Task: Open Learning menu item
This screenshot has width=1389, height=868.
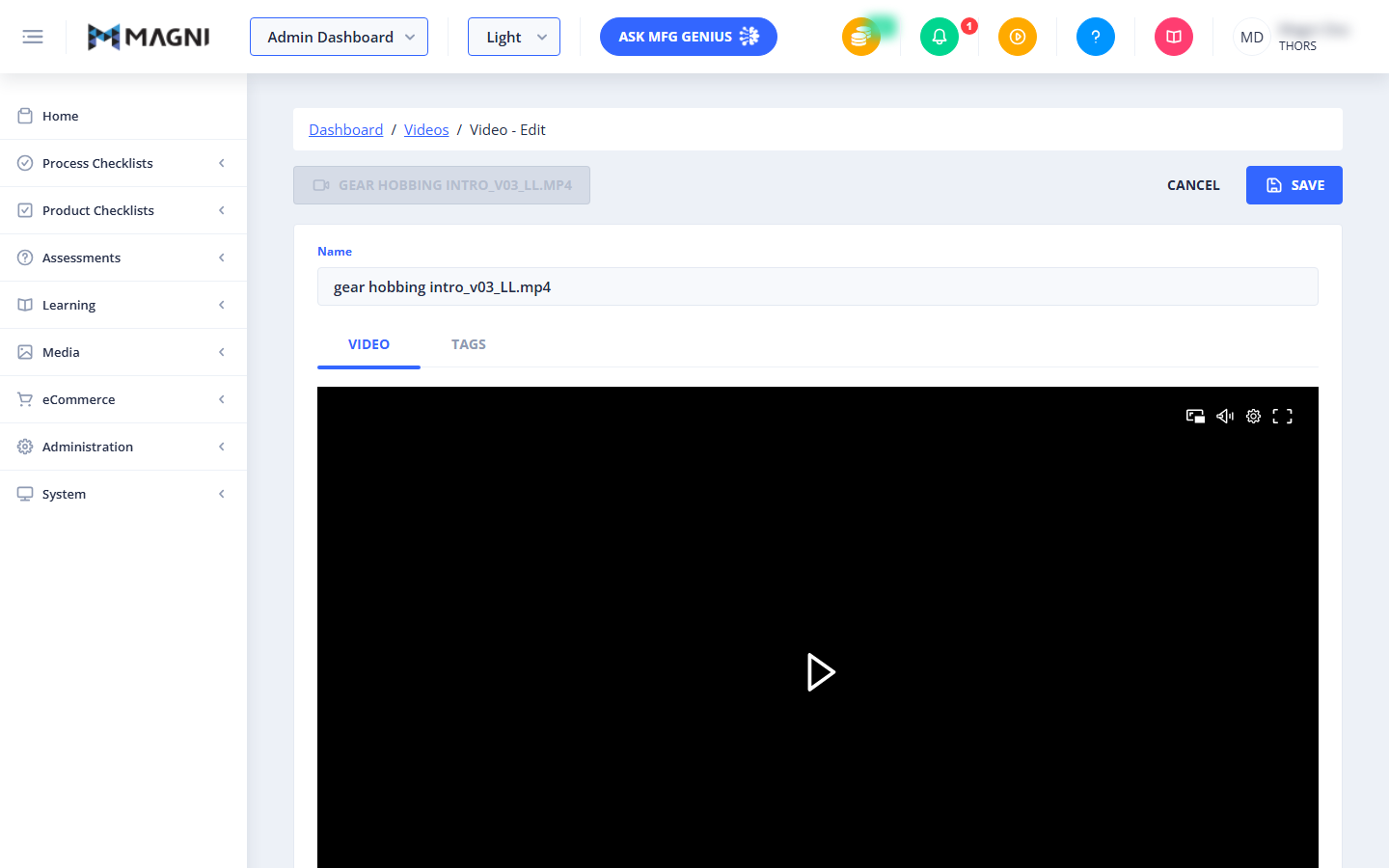Action: (123, 305)
